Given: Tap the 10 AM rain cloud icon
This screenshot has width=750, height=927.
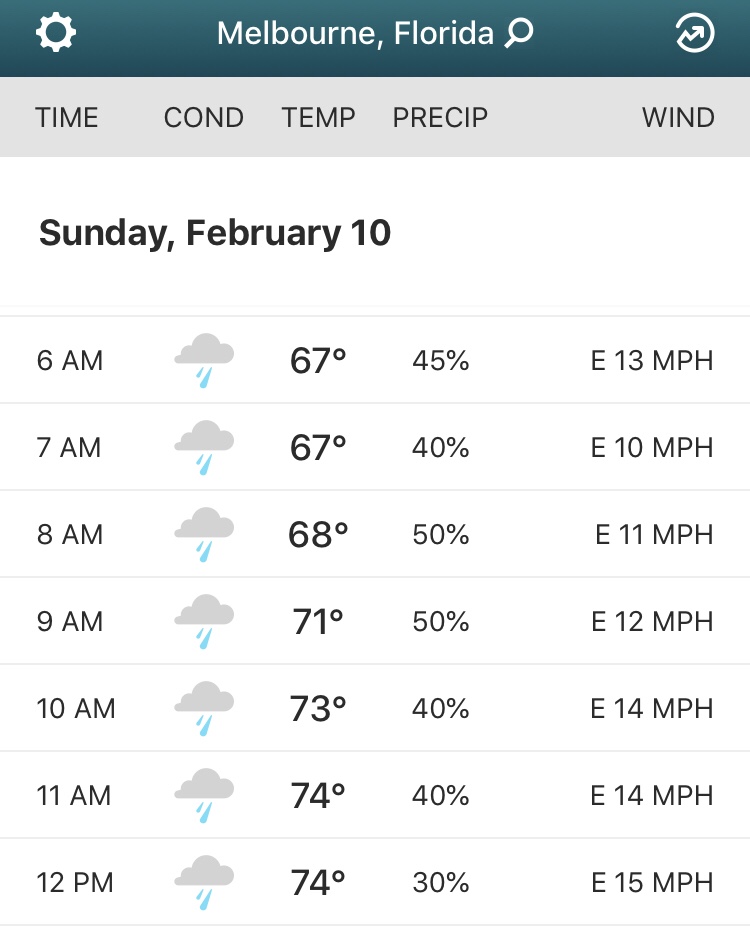Looking at the screenshot, I should point(204,709).
